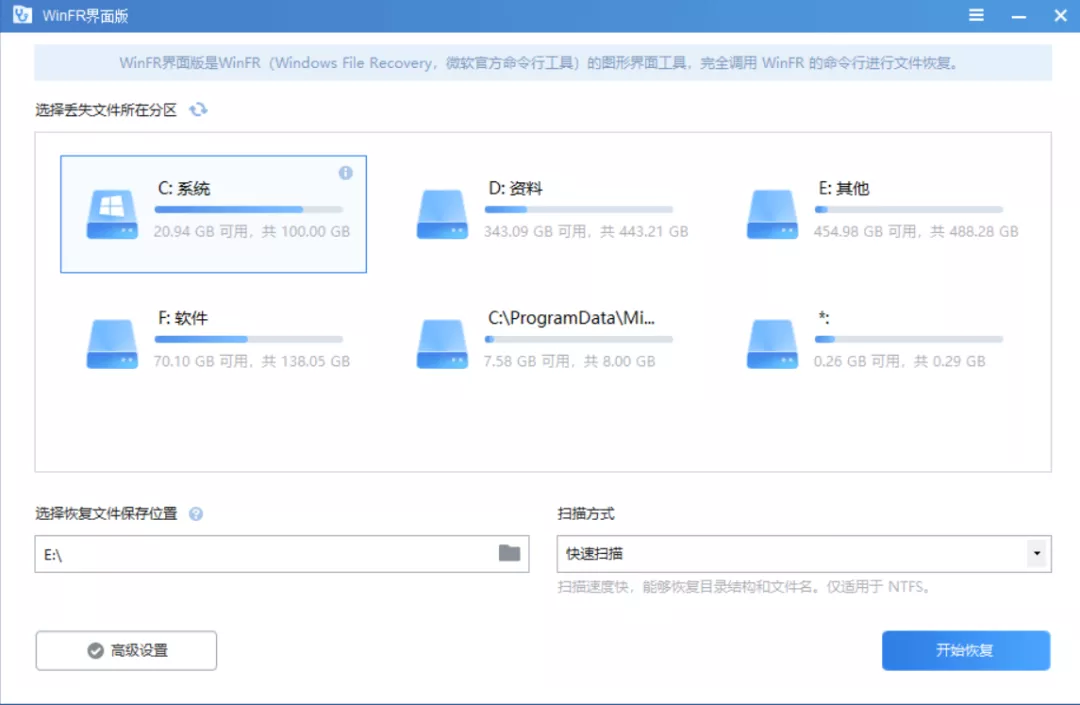Open 高级设置 advanced settings

click(126, 651)
